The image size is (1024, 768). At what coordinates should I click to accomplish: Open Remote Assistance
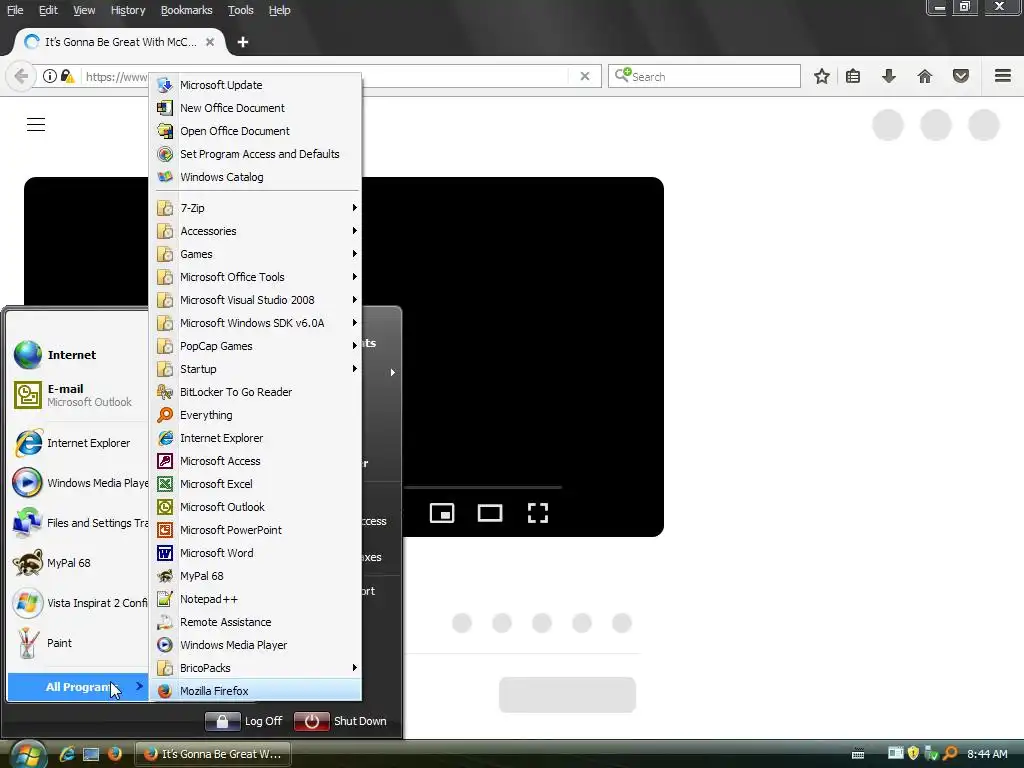click(255, 622)
